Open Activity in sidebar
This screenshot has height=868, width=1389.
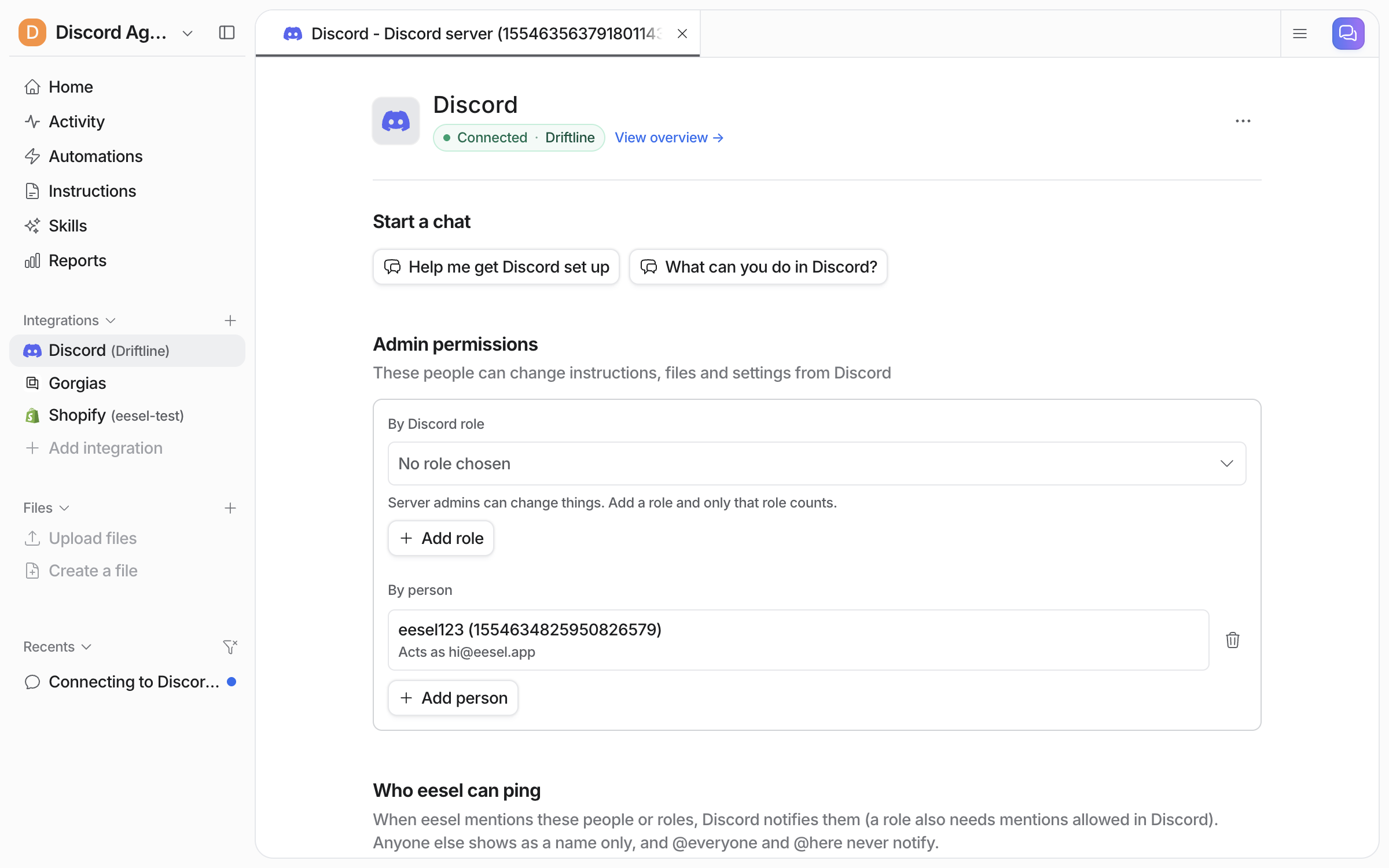tap(127, 122)
